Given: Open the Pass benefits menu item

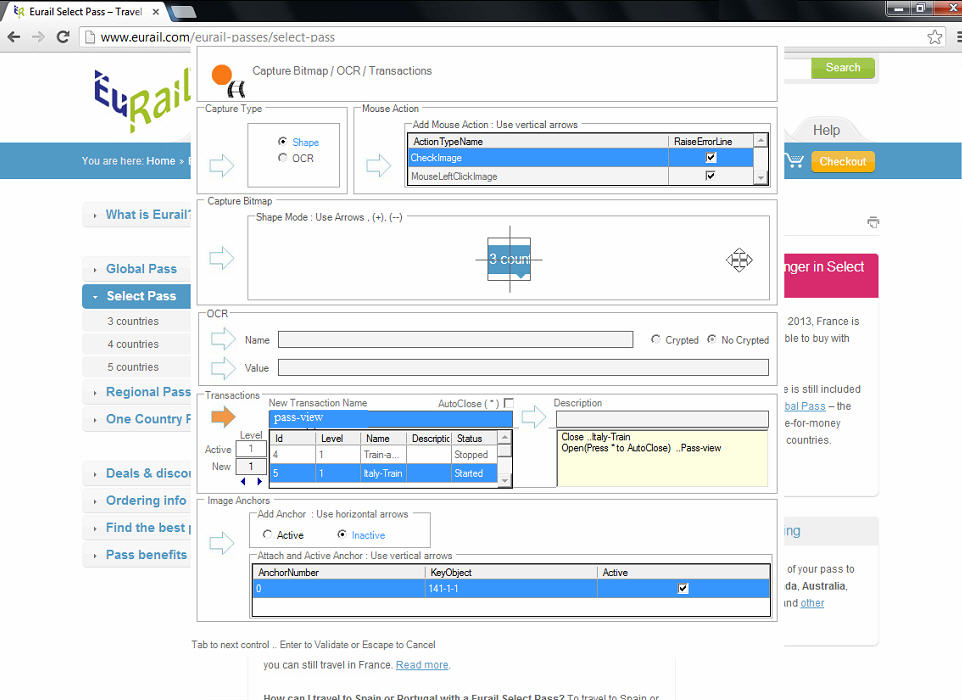Looking at the screenshot, I should coord(136,555).
